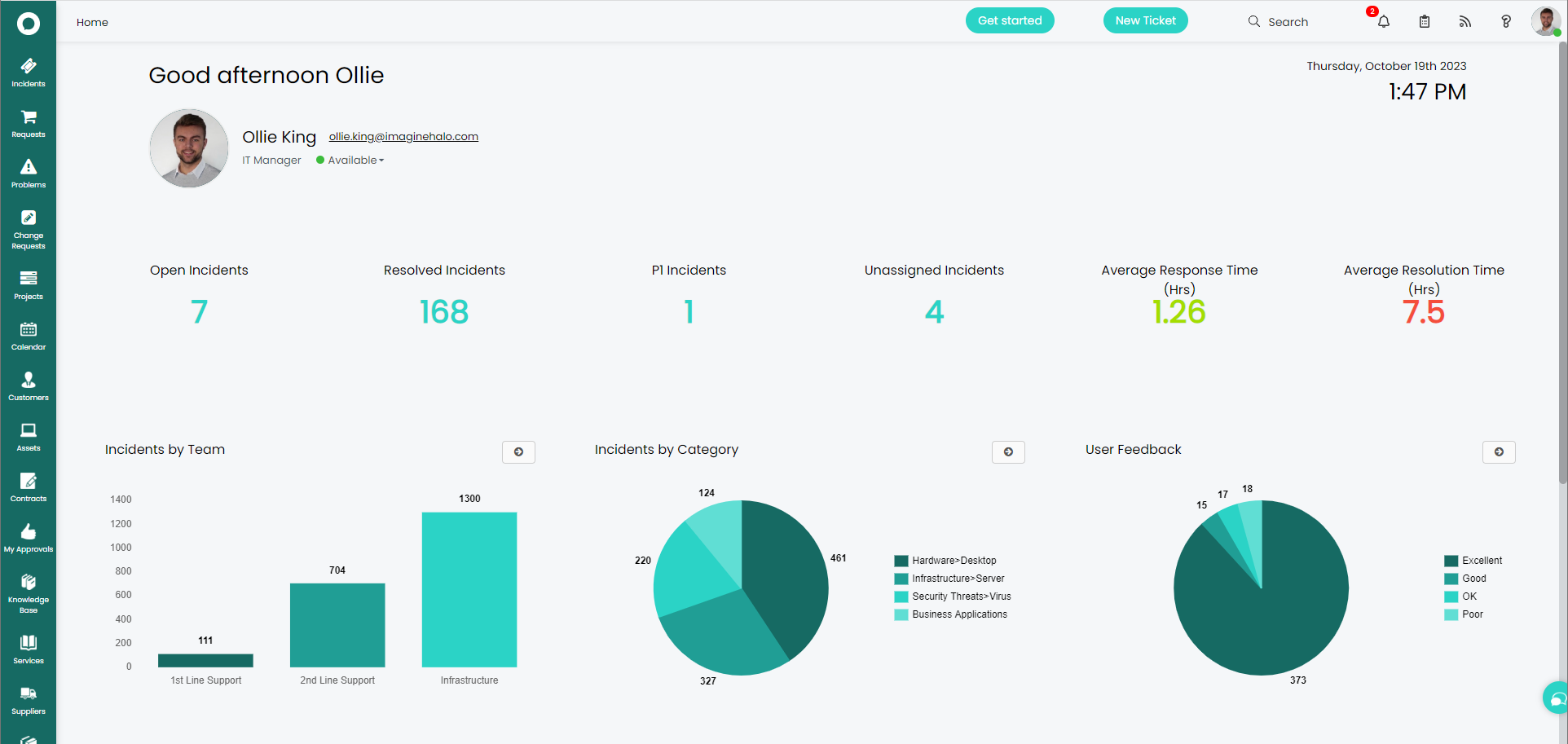
Task: View My Approvals
Action: pos(29,536)
